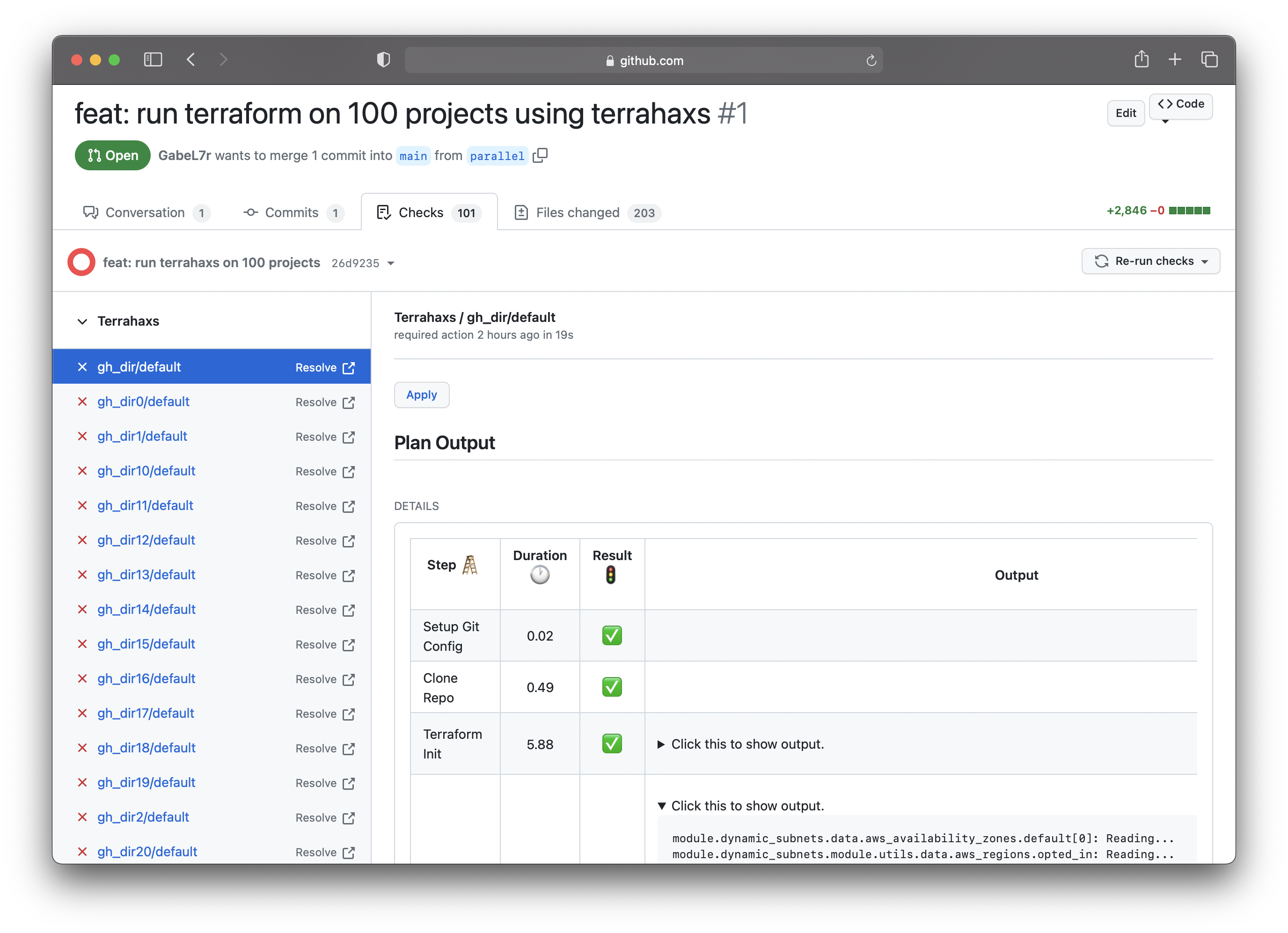This screenshot has height=933, width=1288.
Task: Select the gh_dir18/default check
Action: [146, 748]
